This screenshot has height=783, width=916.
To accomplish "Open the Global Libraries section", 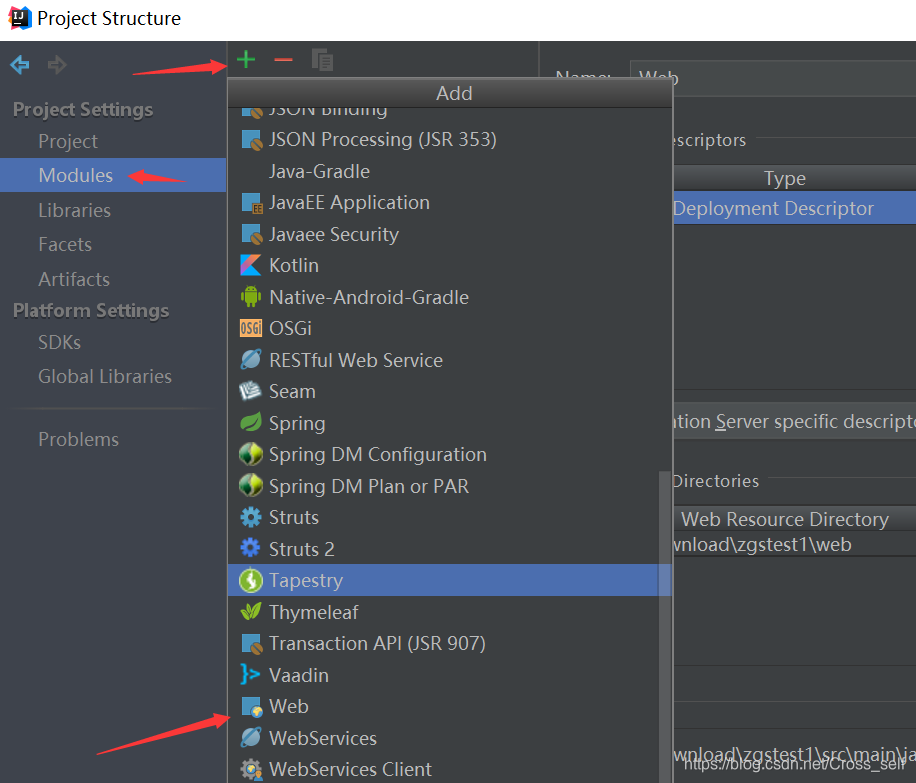I will (105, 376).
